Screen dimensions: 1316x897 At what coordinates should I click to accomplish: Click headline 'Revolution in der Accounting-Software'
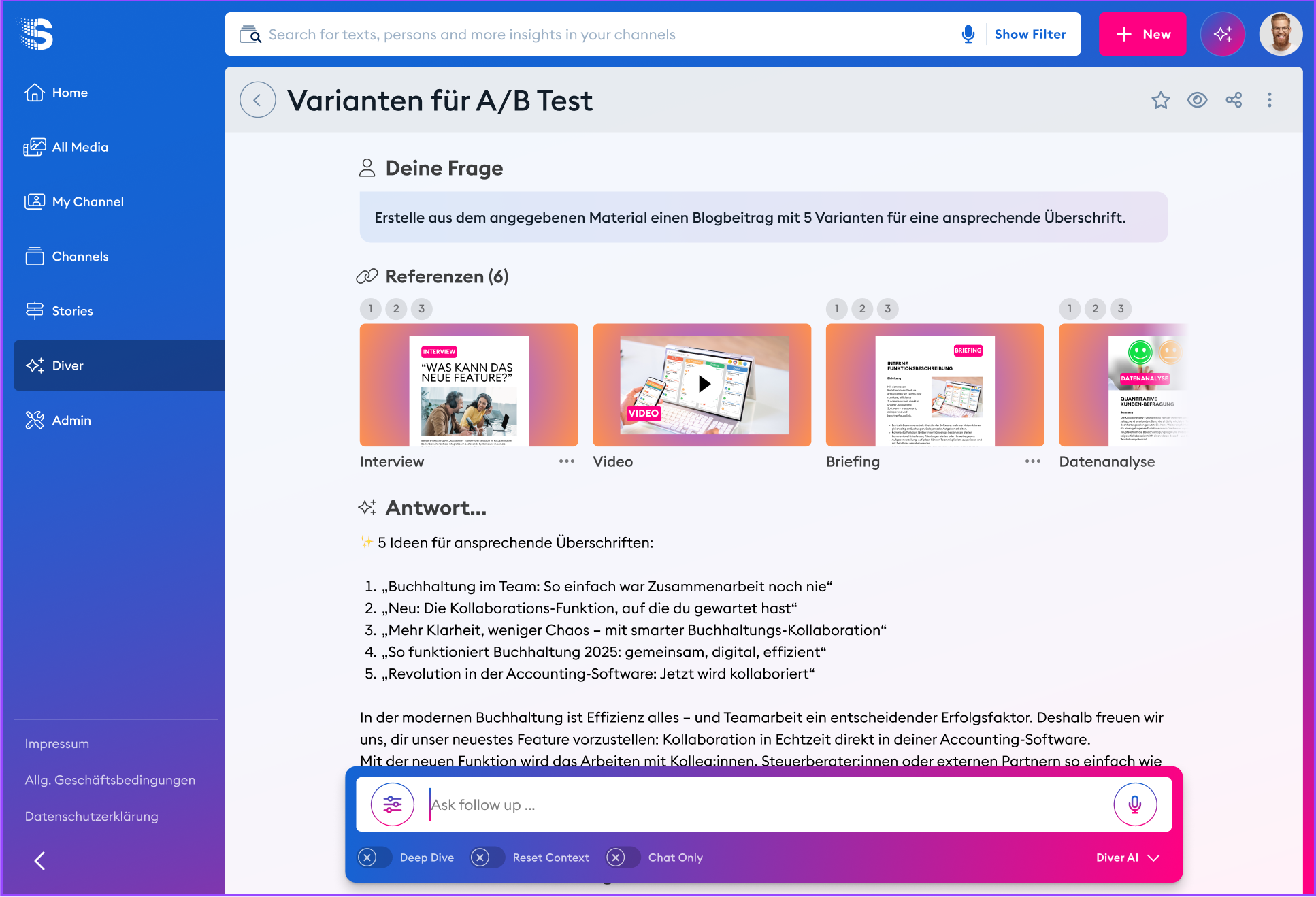[x=597, y=674]
